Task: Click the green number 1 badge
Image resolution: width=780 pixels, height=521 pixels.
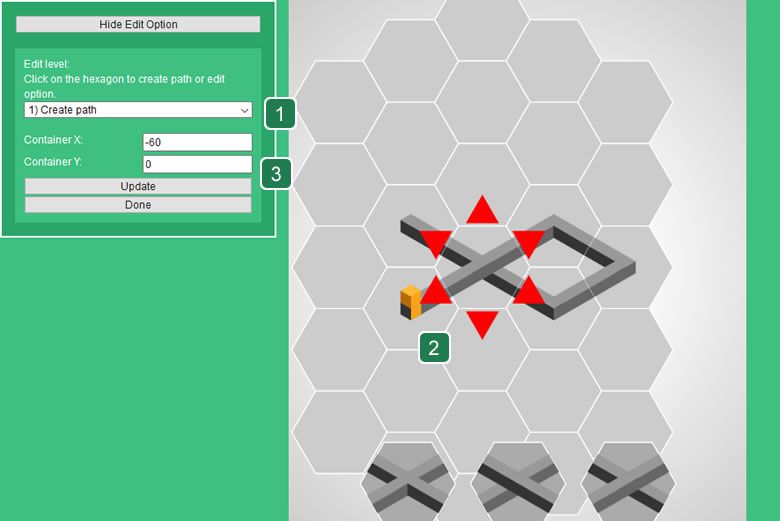Action: pos(280,114)
